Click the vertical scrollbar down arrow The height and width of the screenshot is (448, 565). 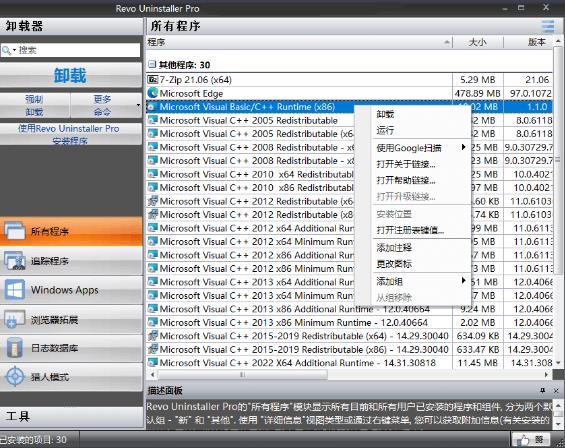(x=558, y=363)
